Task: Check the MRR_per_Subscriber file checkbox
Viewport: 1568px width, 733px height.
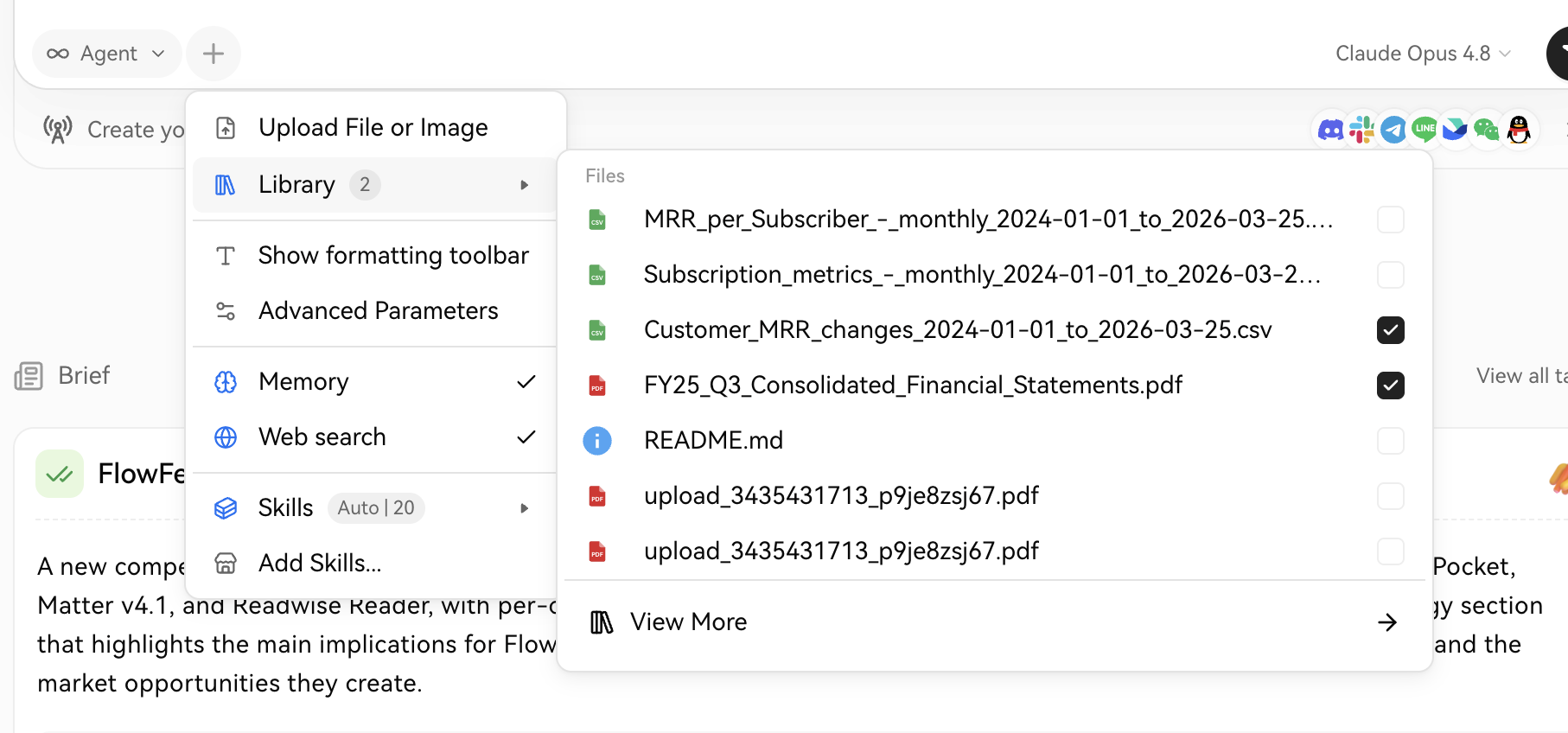Action: [1391, 220]
